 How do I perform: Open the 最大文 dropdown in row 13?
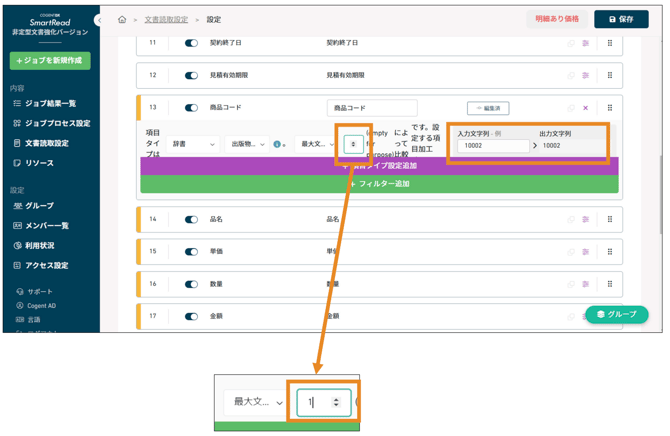click(316, 144)
